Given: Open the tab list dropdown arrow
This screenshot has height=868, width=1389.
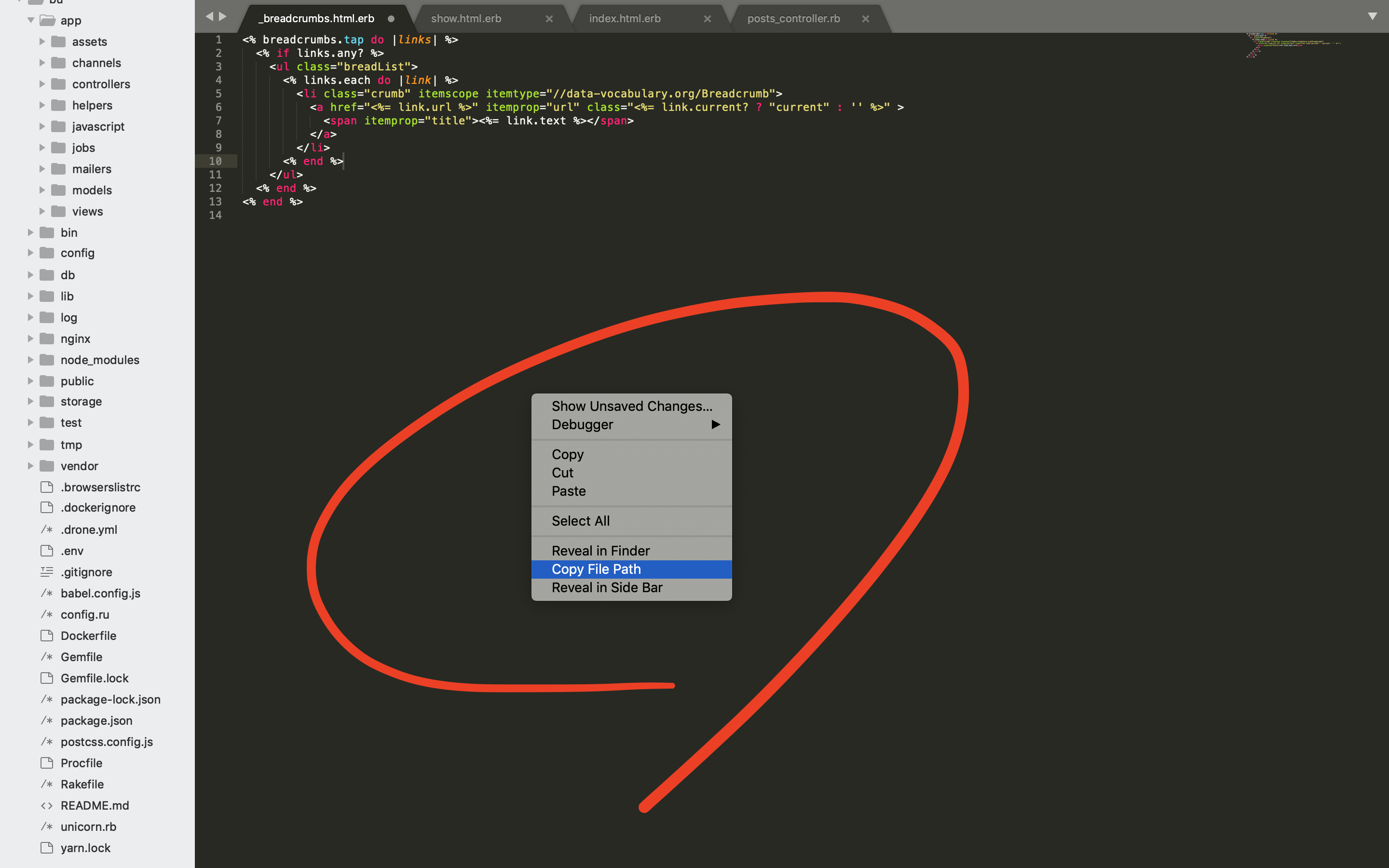Looking at the screenshot, I should [1372, 16].
